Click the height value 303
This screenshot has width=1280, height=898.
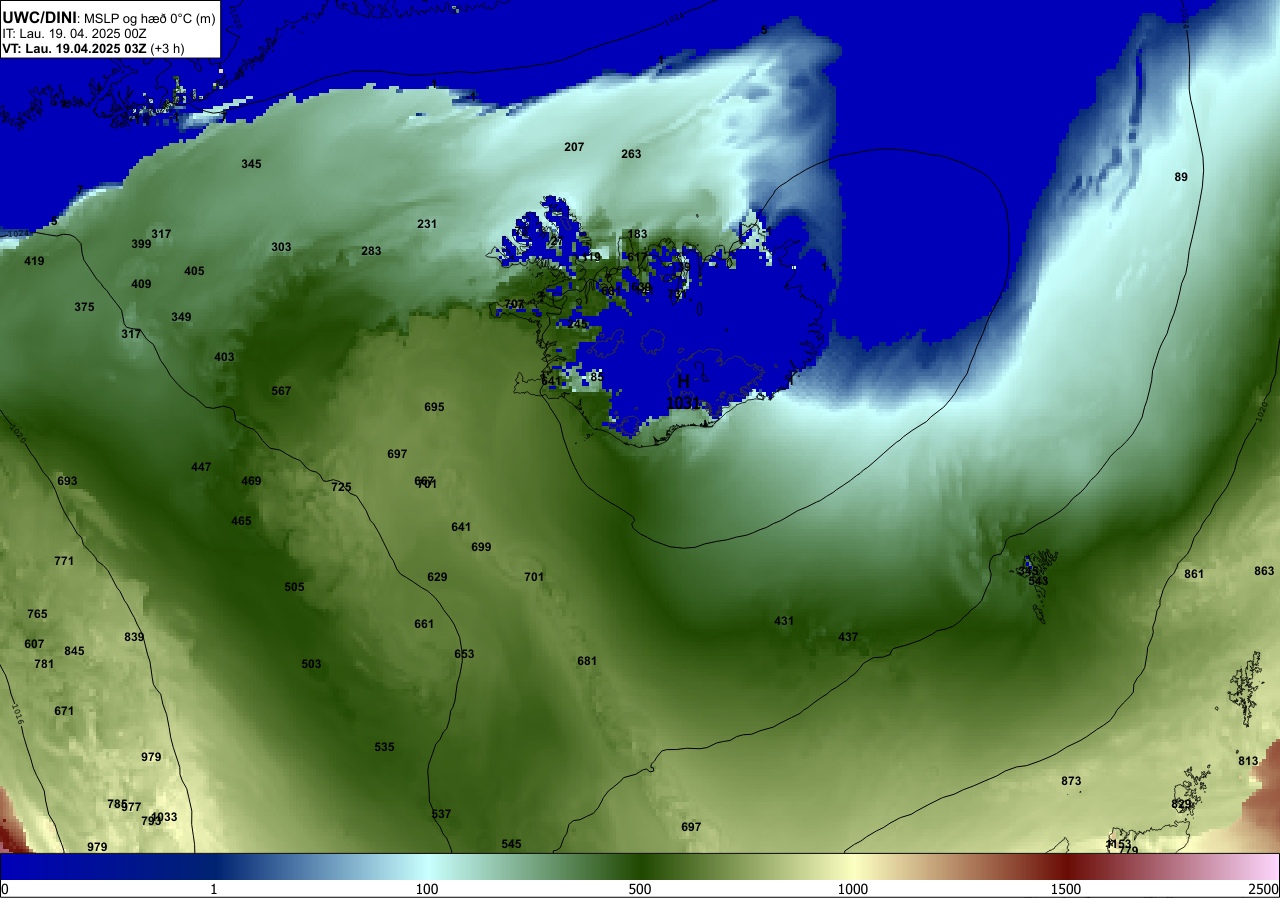click(x=281, y=247)
